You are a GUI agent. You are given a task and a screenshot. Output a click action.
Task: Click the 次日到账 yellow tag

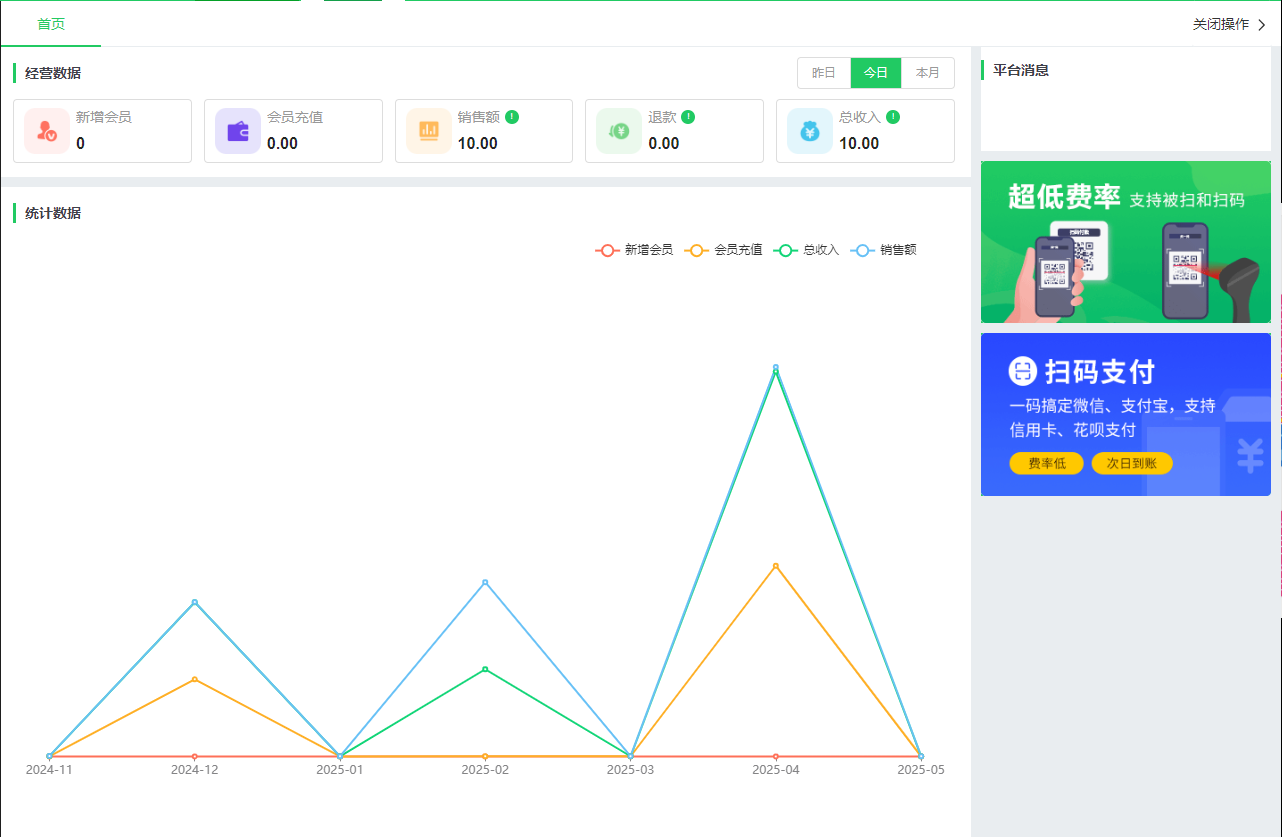(1132, 463)
